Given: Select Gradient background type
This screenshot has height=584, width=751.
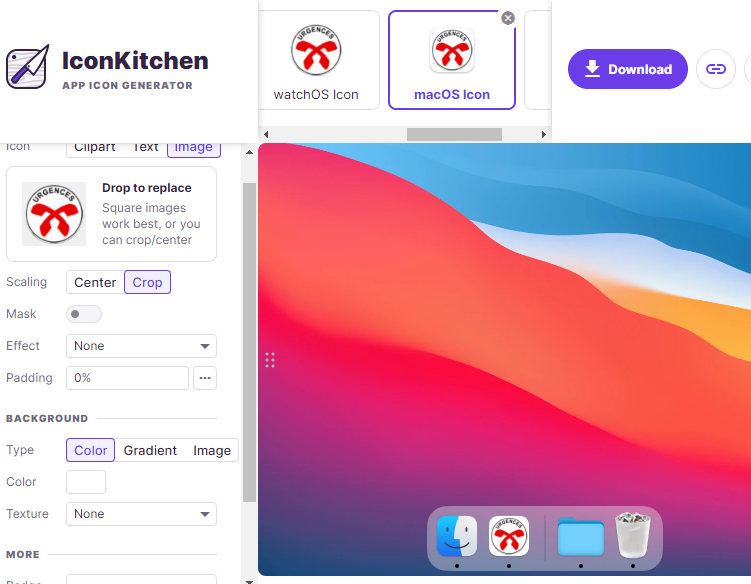Looking at the screenshot, I should click(x=150, y=450).
